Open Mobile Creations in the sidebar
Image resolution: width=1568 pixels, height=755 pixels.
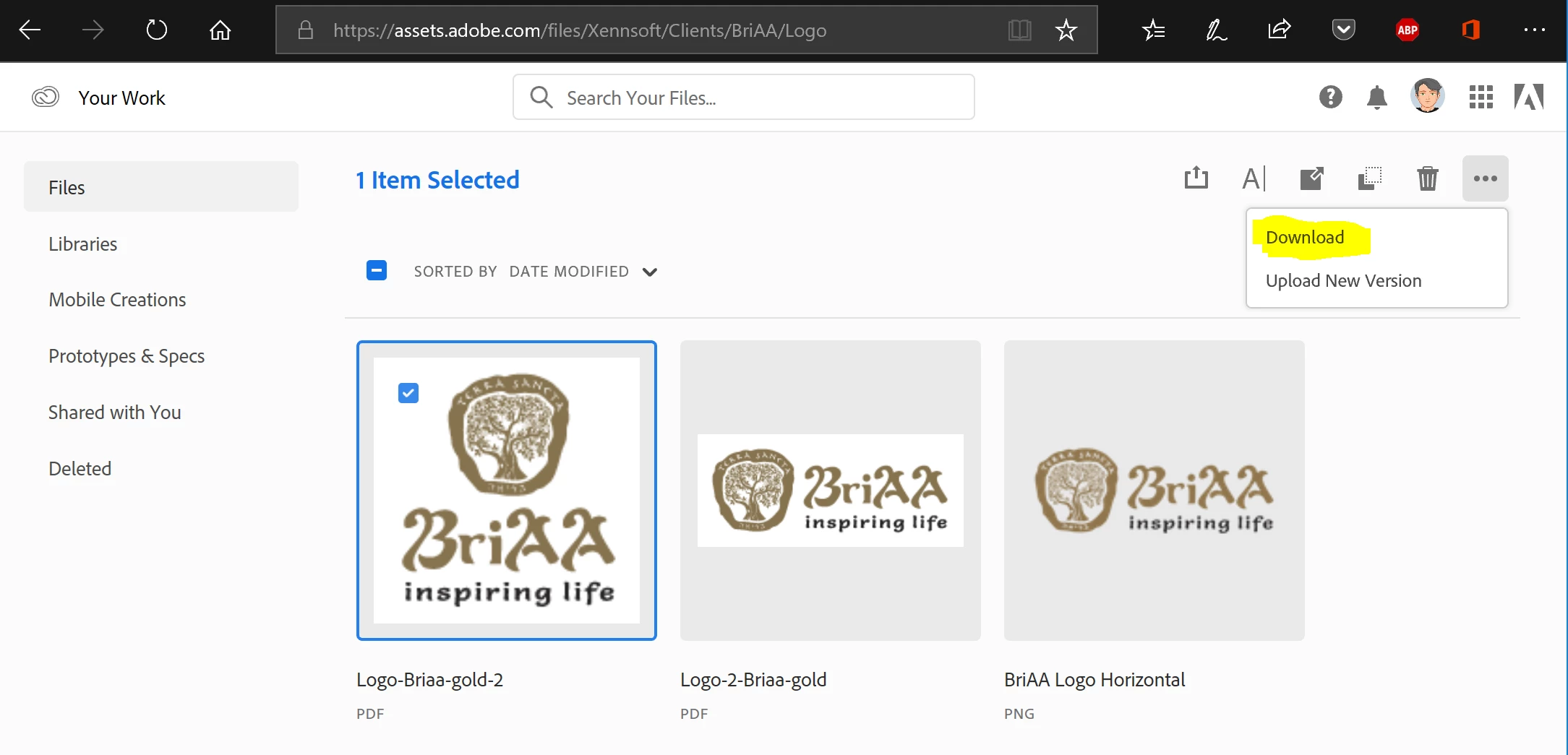point(117,299)
